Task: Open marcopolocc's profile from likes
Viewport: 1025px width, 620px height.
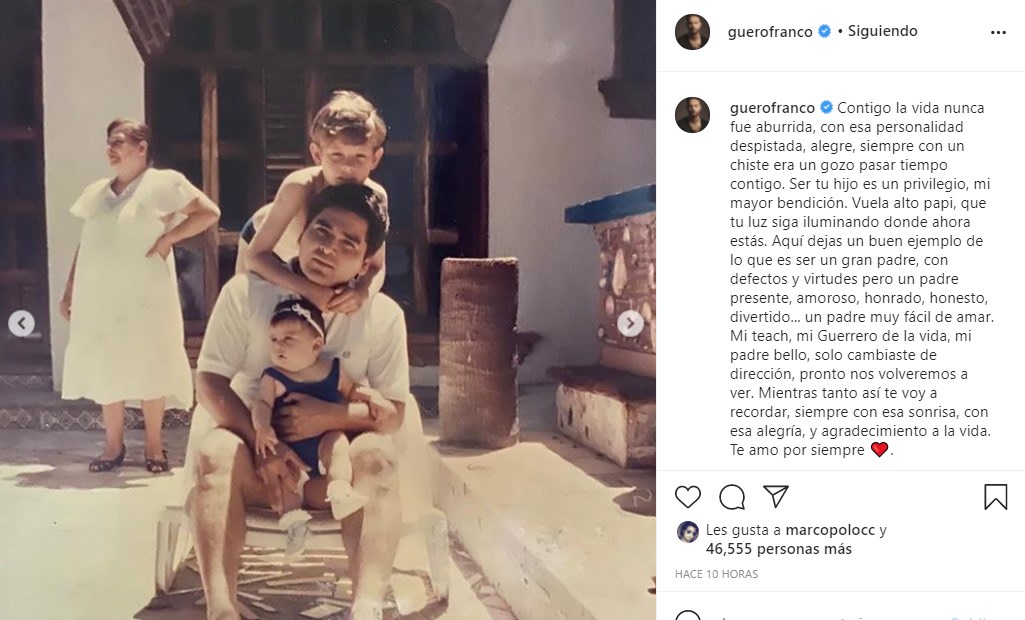Action: 830,530
